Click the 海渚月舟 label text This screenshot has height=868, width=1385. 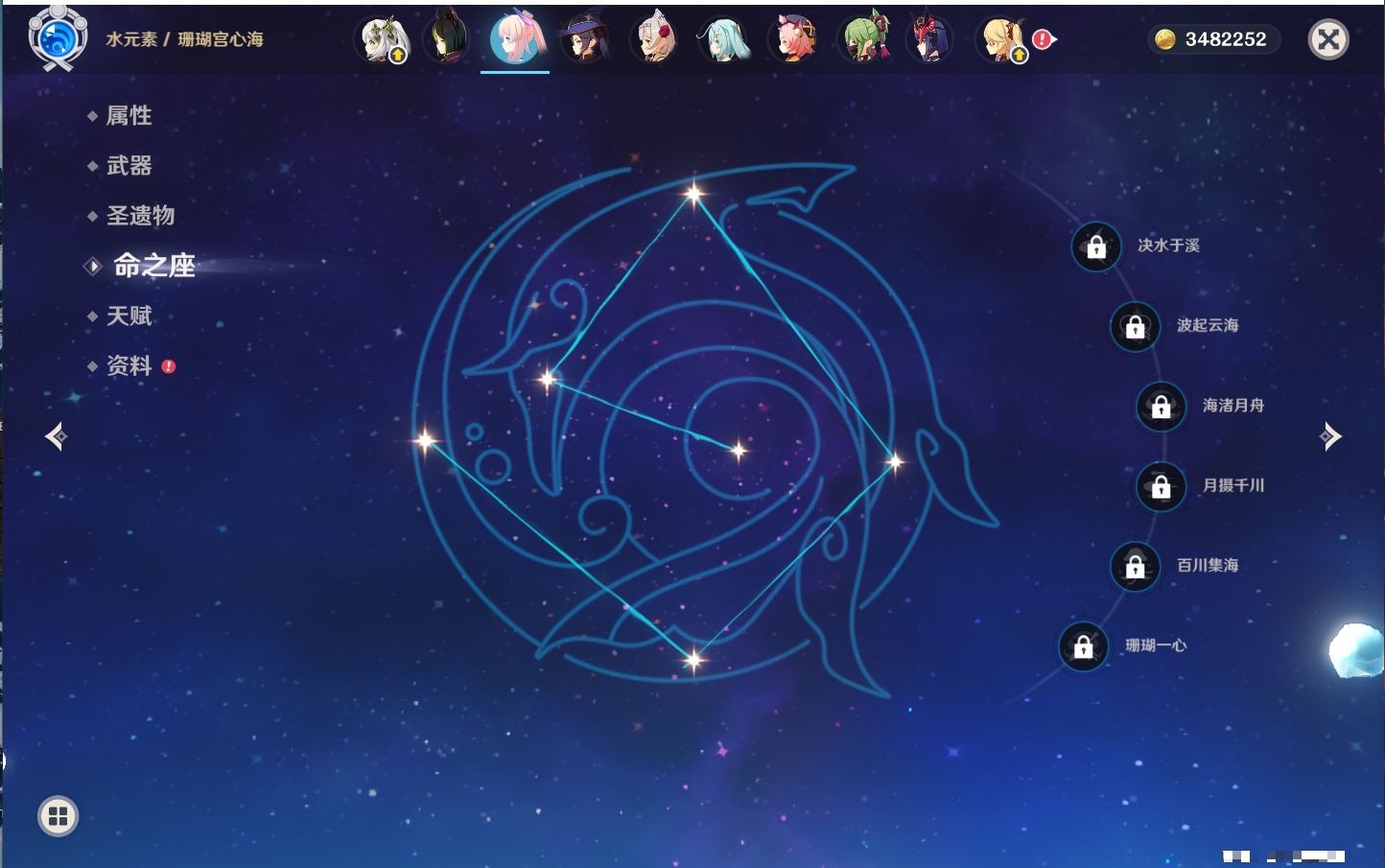pyautogui.click(x=1233, y=406)
